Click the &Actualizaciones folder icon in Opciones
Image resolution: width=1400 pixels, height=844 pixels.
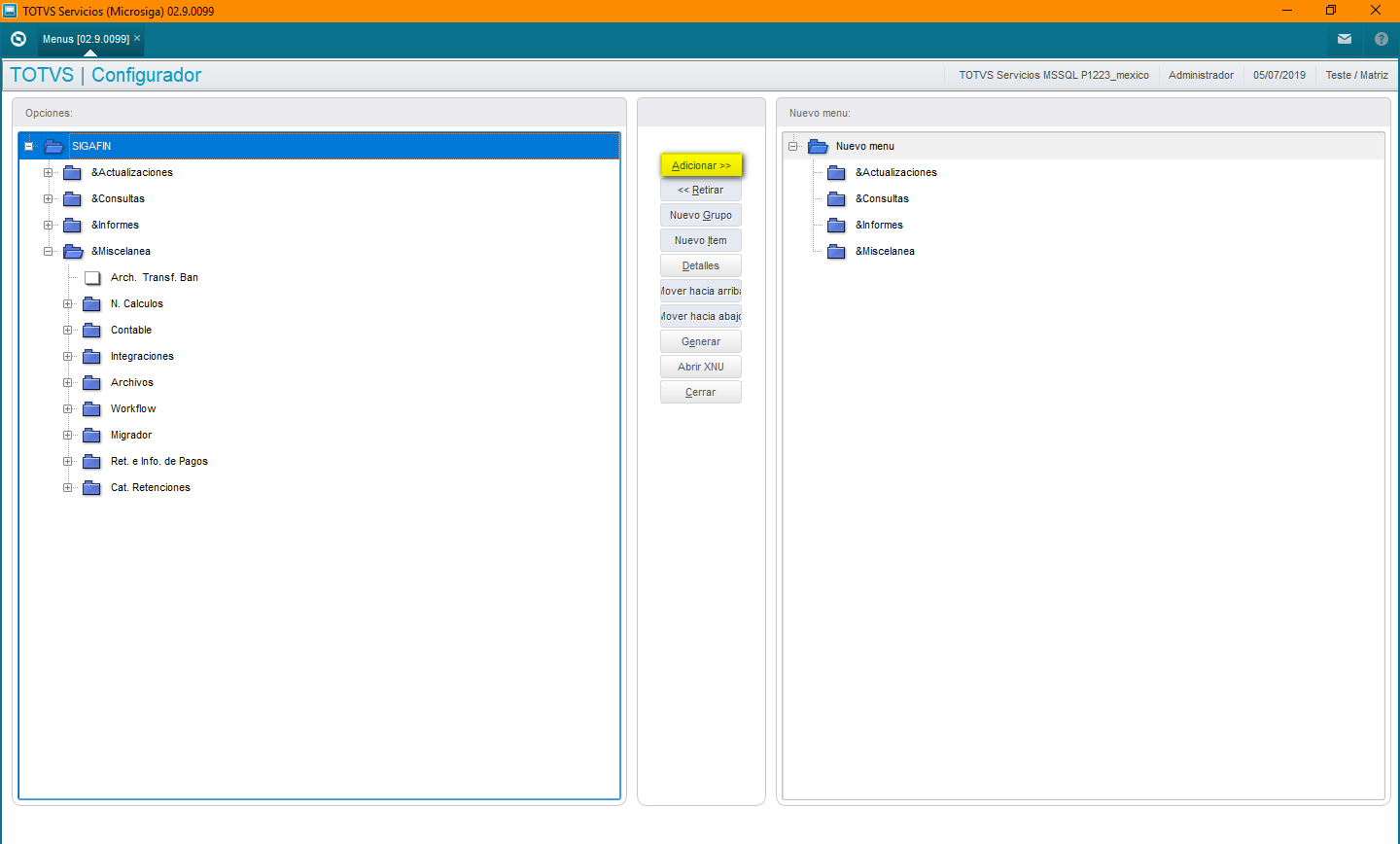[x=73, y=172]
